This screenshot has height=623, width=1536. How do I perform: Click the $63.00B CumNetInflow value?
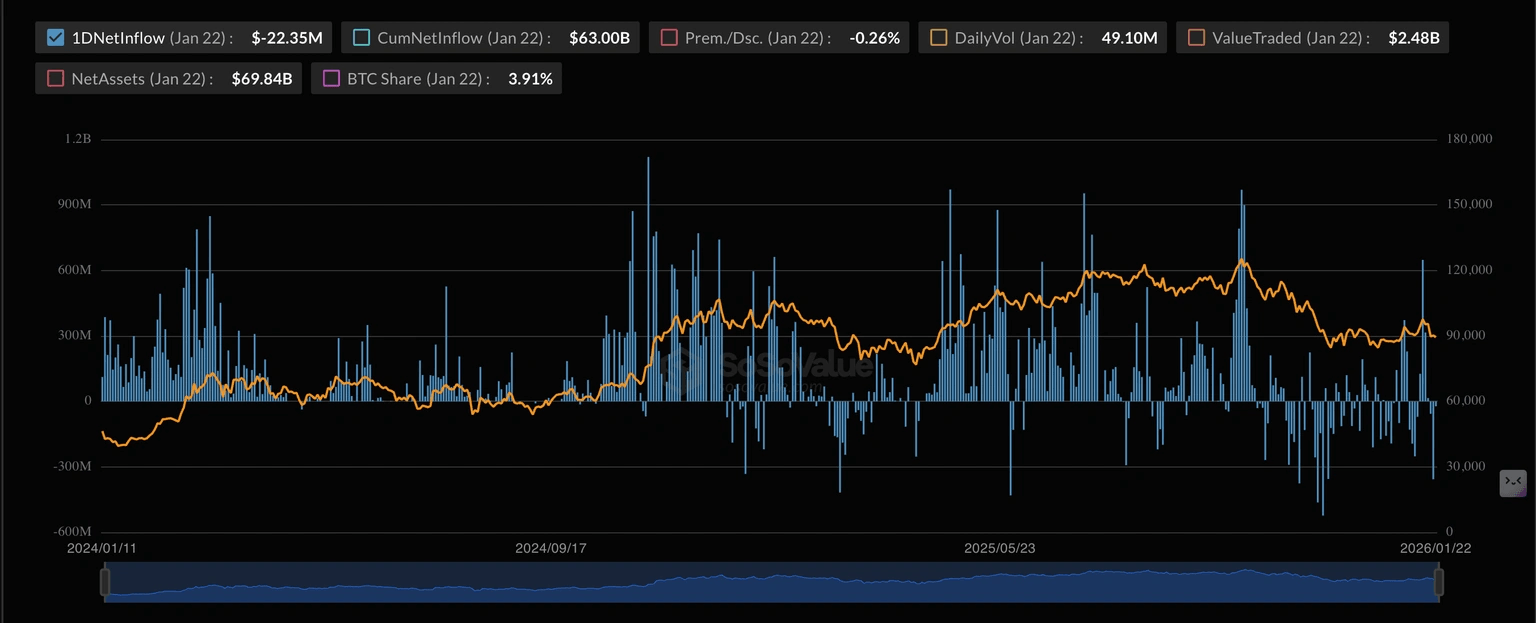pyautogui.click(x=599, y=38)
